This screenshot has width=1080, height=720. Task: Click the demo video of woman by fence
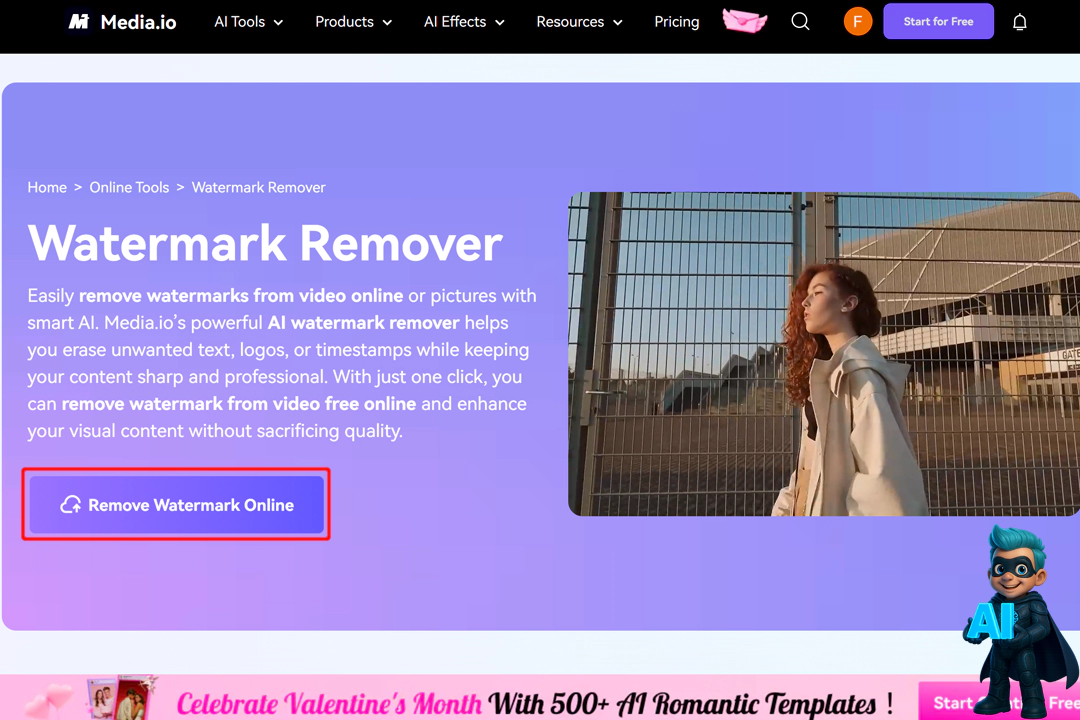point(824,353)
